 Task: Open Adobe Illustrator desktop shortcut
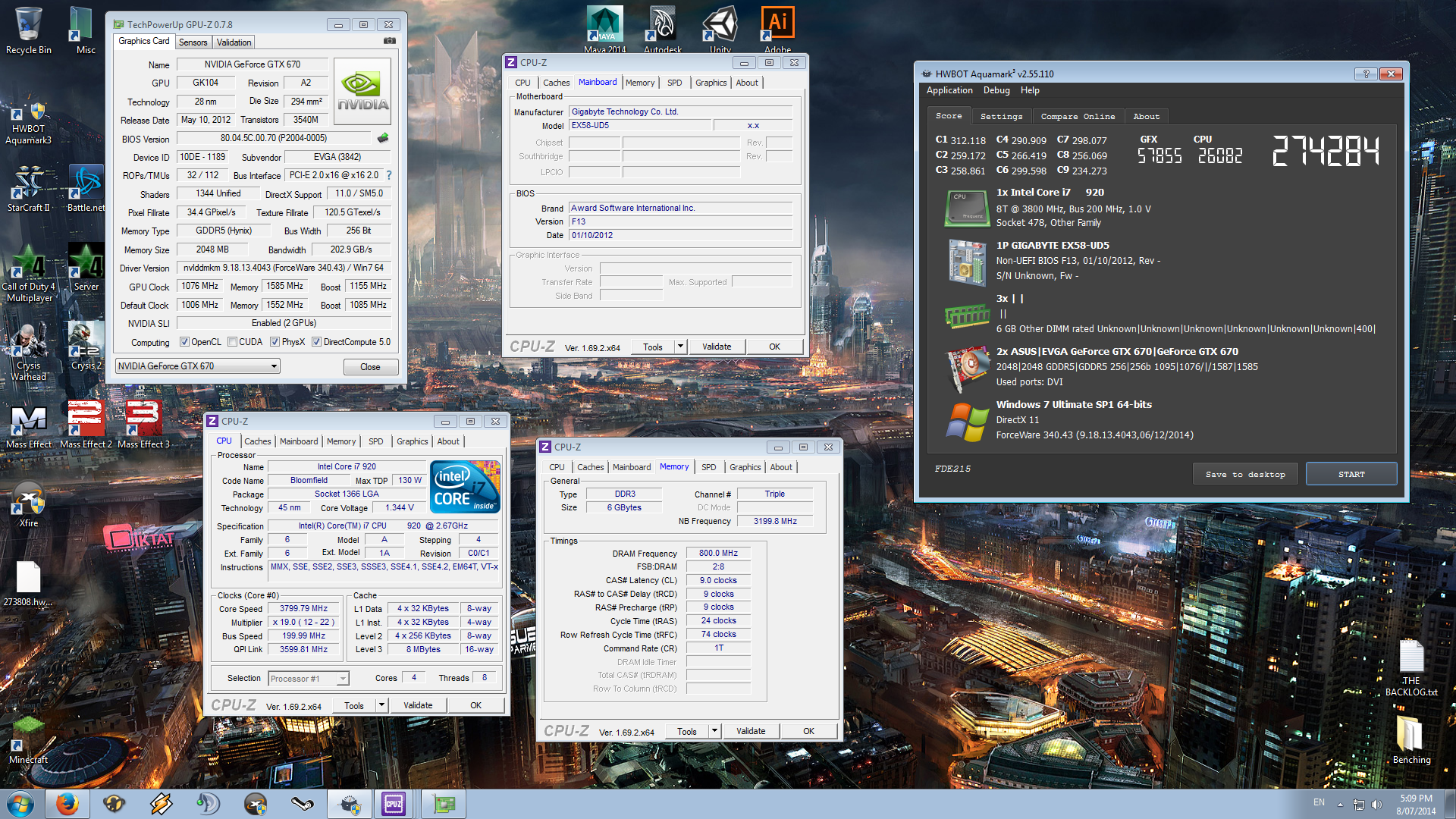tap(778, 29)
